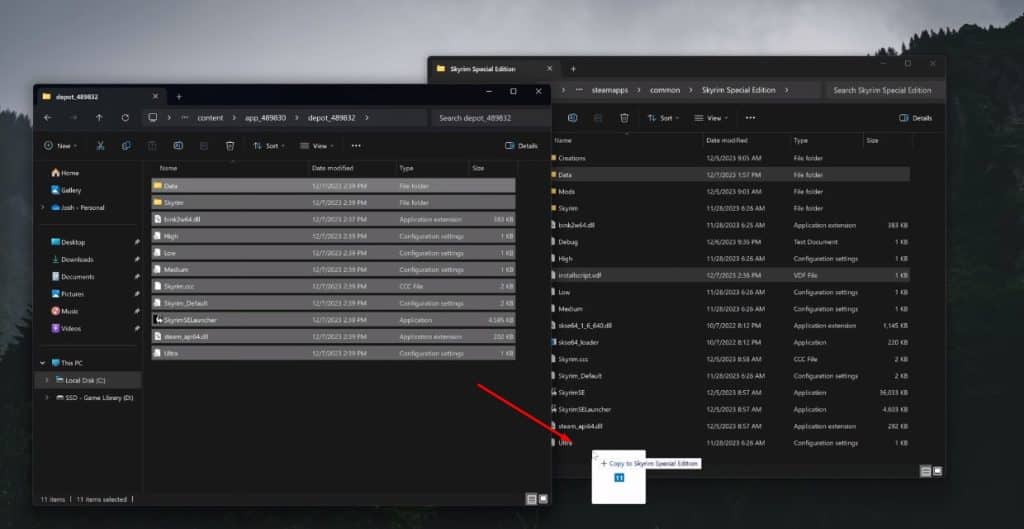Select the Creations folder in Skyrim window

pyautogui.click(x=730, y=158)
